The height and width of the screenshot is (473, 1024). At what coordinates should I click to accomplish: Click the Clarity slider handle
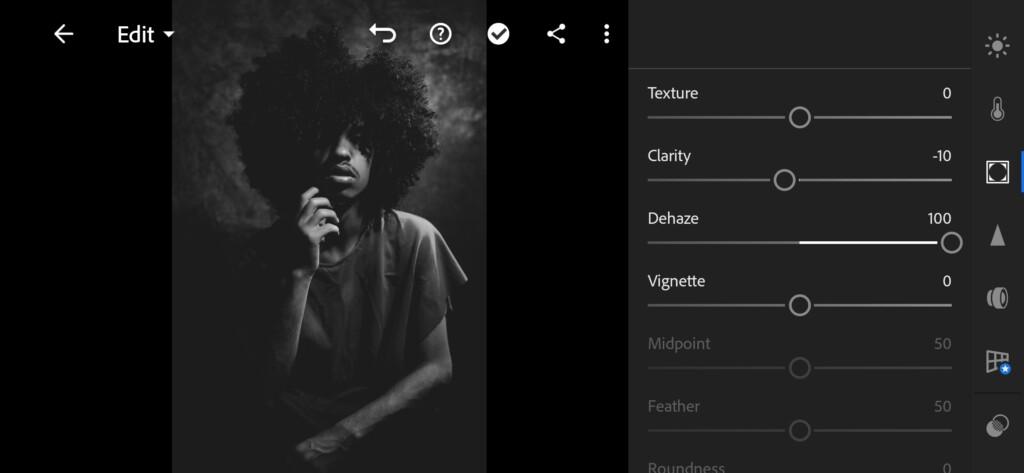(x=784, y=180)
